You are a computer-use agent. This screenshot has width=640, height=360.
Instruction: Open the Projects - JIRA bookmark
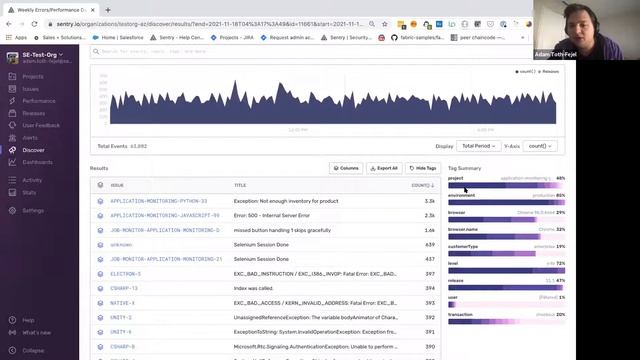point(232,37)
